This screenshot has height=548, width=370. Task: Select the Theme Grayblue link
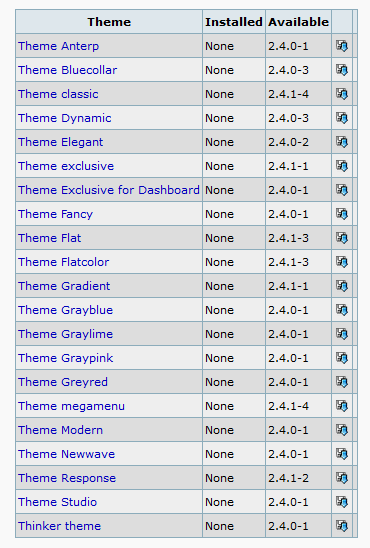pyautogui.click(x=66, y=310)
